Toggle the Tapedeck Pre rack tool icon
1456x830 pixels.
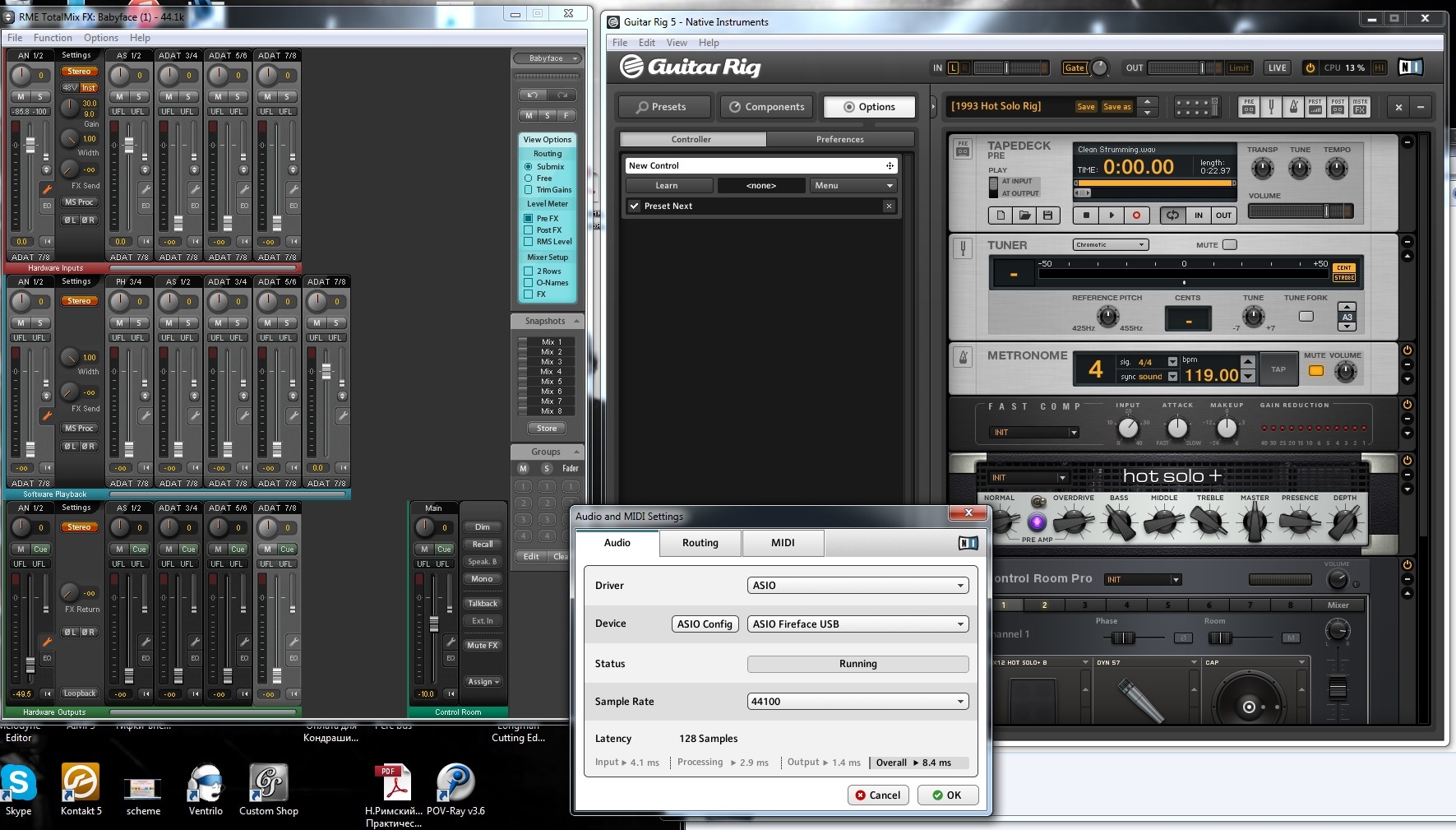(1249, 107)
